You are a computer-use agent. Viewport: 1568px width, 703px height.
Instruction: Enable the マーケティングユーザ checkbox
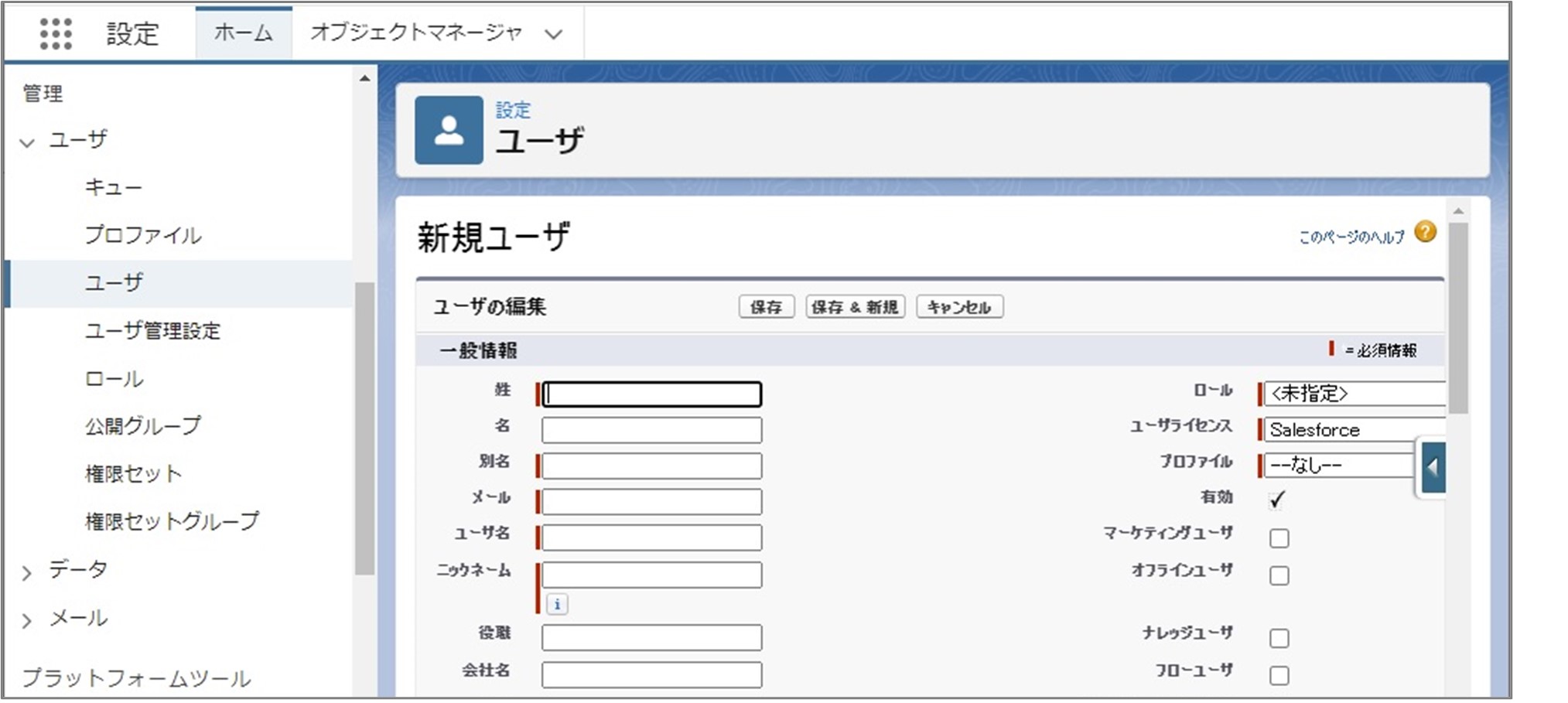point(1279,537)
